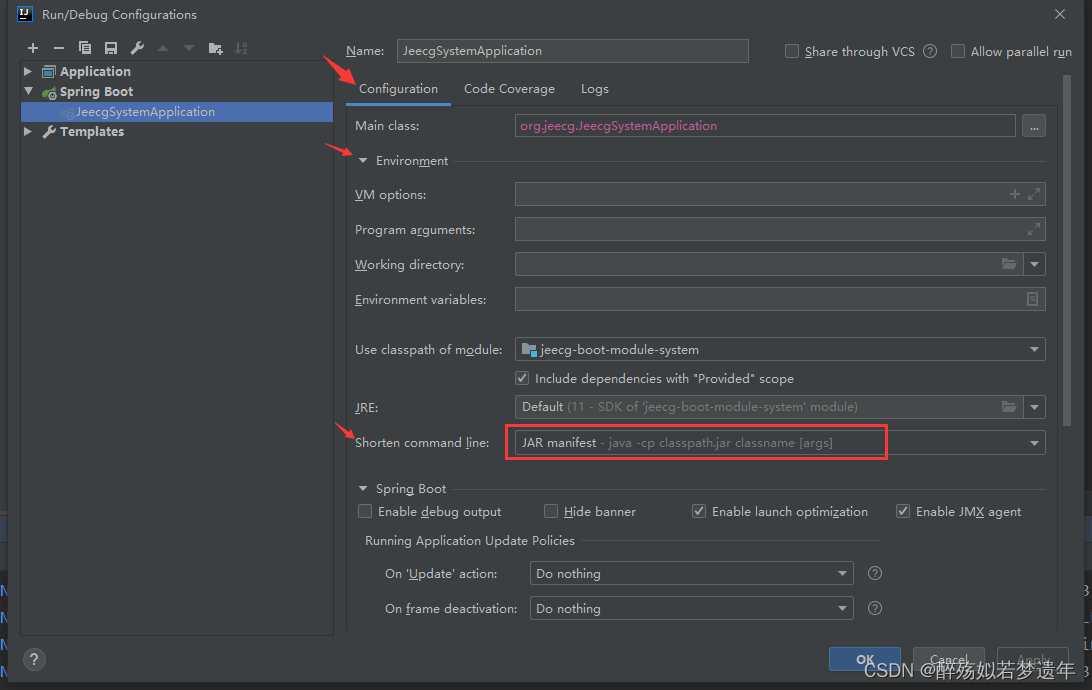Expand the VM options editor field

(x=1034, y=194)
